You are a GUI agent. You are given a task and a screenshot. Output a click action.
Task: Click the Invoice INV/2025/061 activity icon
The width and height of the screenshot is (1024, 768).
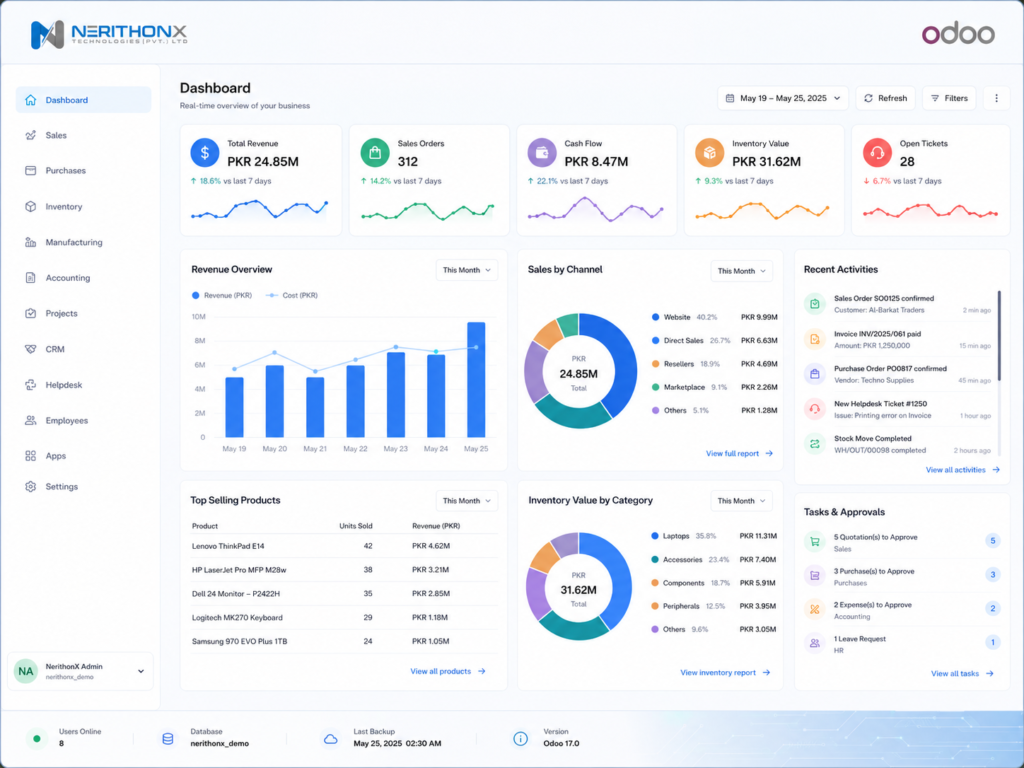click(x=814, y=339)
